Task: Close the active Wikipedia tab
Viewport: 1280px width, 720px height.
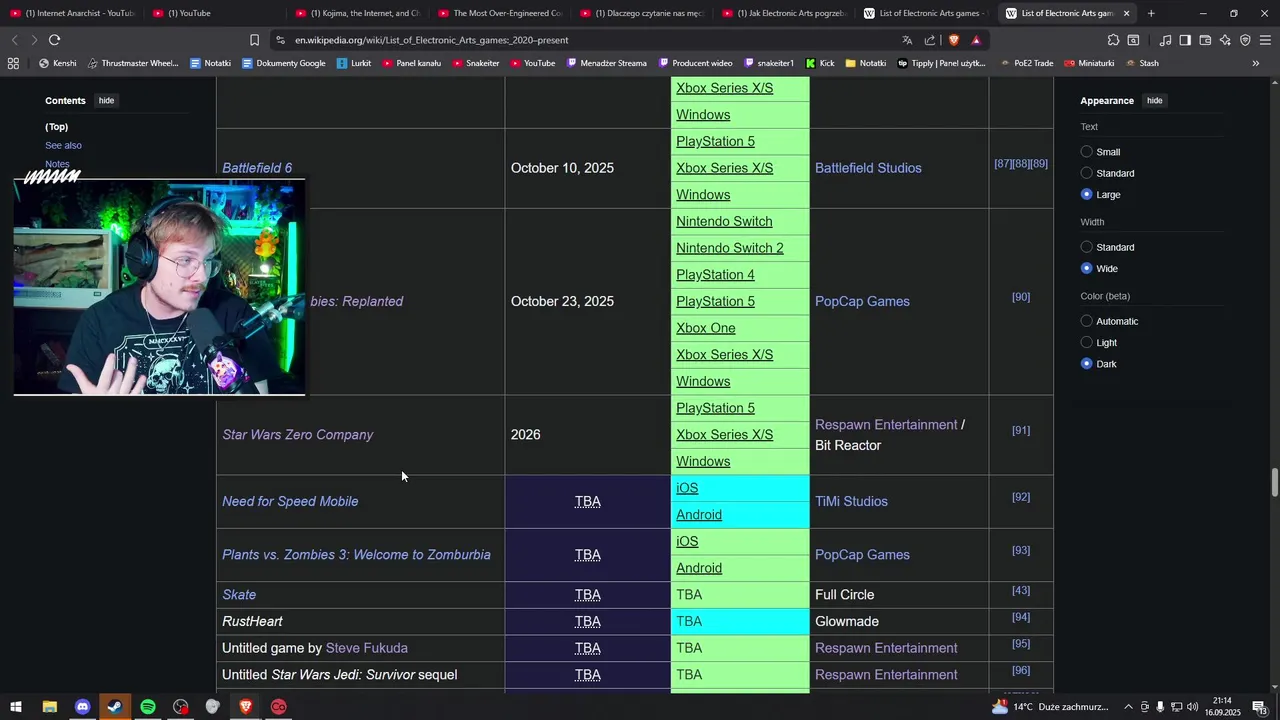Action: tap(1127, 13)
